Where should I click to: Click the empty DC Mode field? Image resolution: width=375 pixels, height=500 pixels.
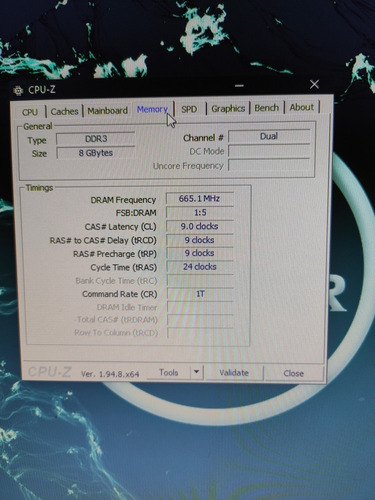pyautogui.click(x=269, y=151)
